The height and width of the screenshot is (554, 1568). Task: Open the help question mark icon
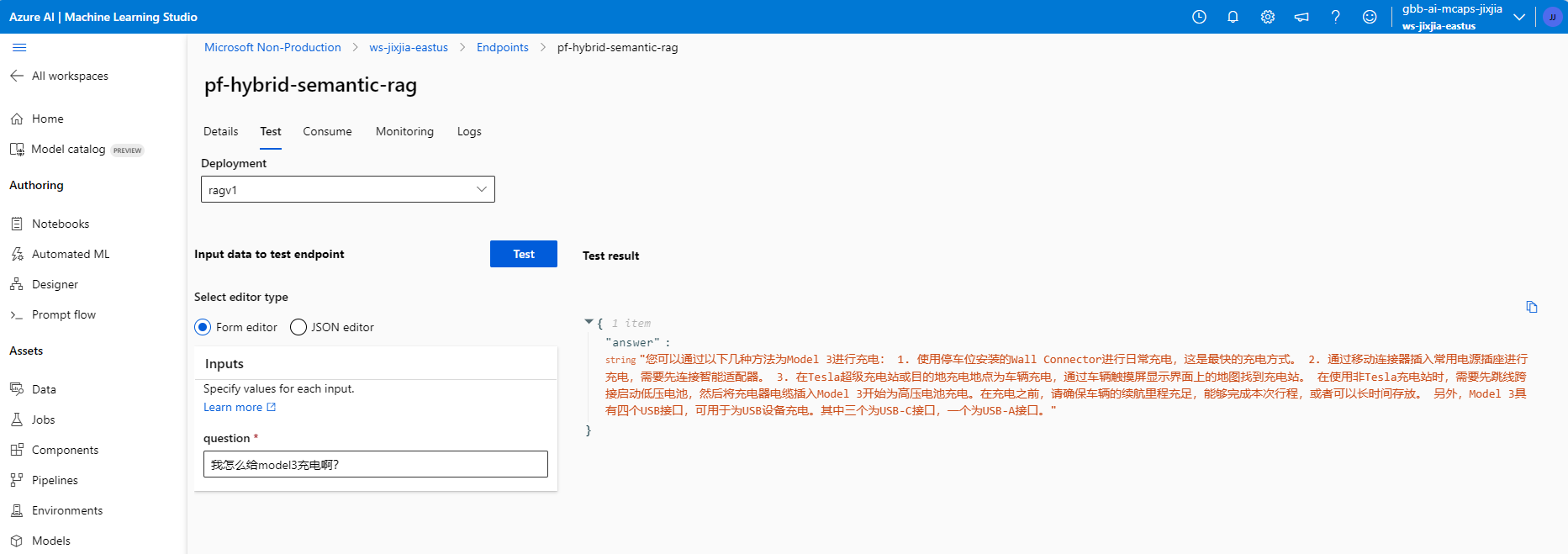pyautogui.click(x=1336, y=17)
